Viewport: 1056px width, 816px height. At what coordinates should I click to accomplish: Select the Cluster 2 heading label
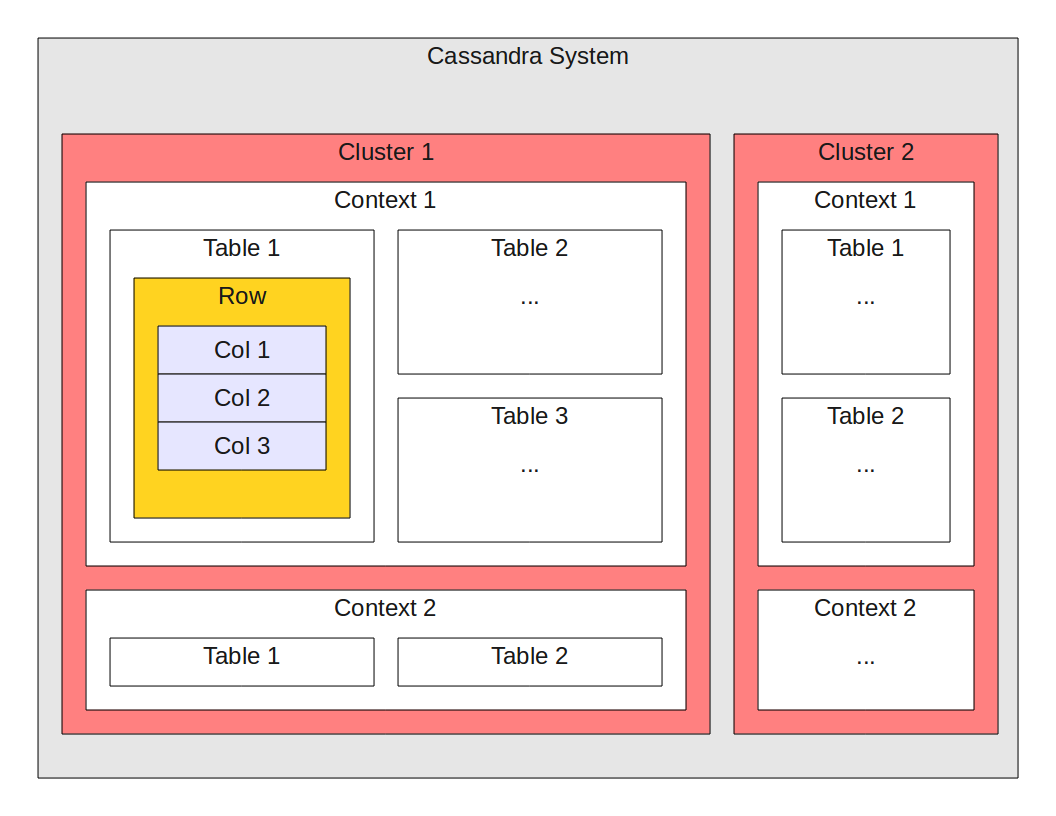tap(866, 152)
